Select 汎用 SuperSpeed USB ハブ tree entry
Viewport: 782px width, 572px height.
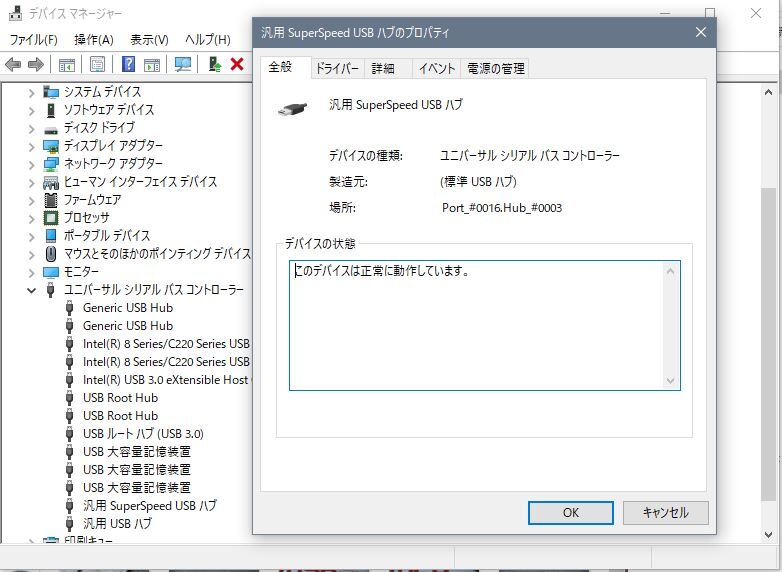point(150,506)
